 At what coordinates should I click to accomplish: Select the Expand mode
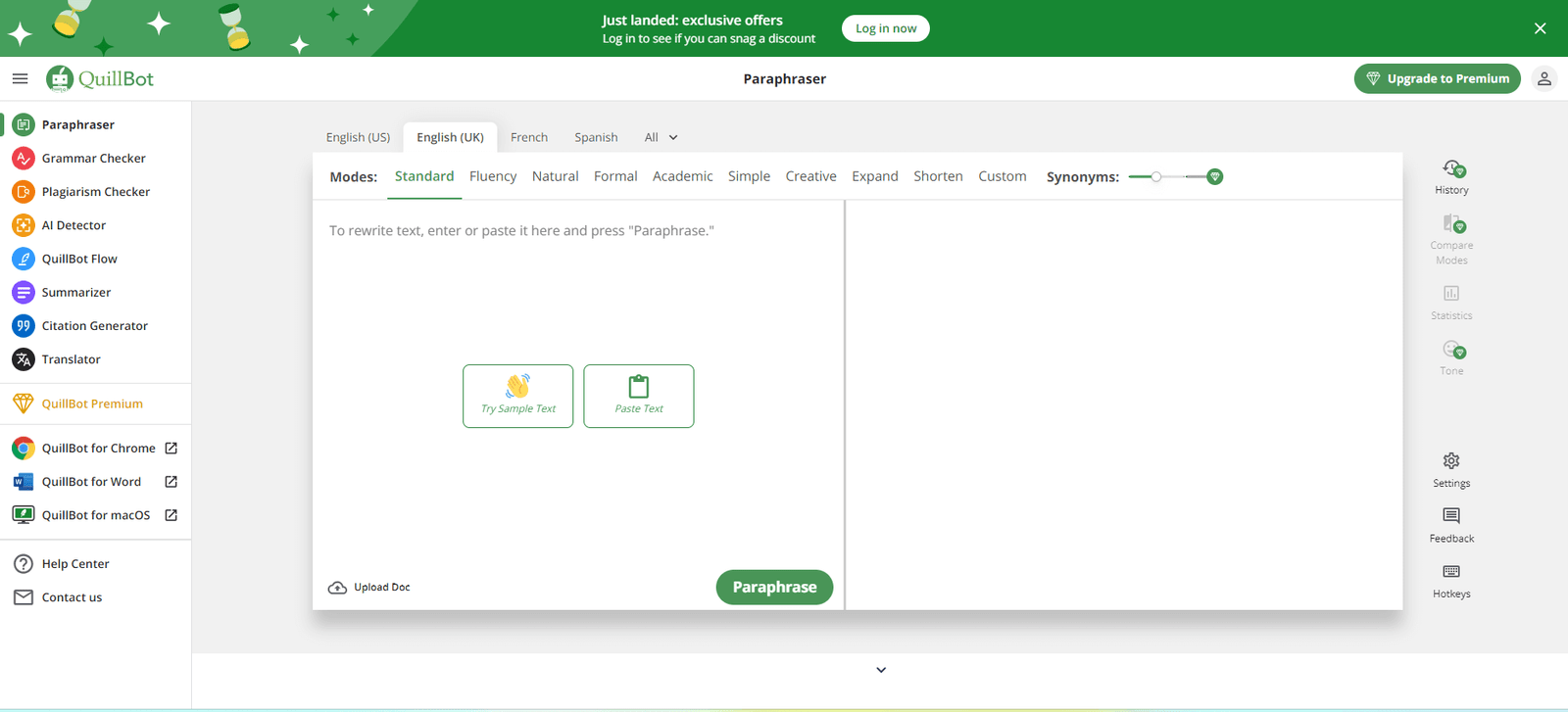[x=875, y=176]
